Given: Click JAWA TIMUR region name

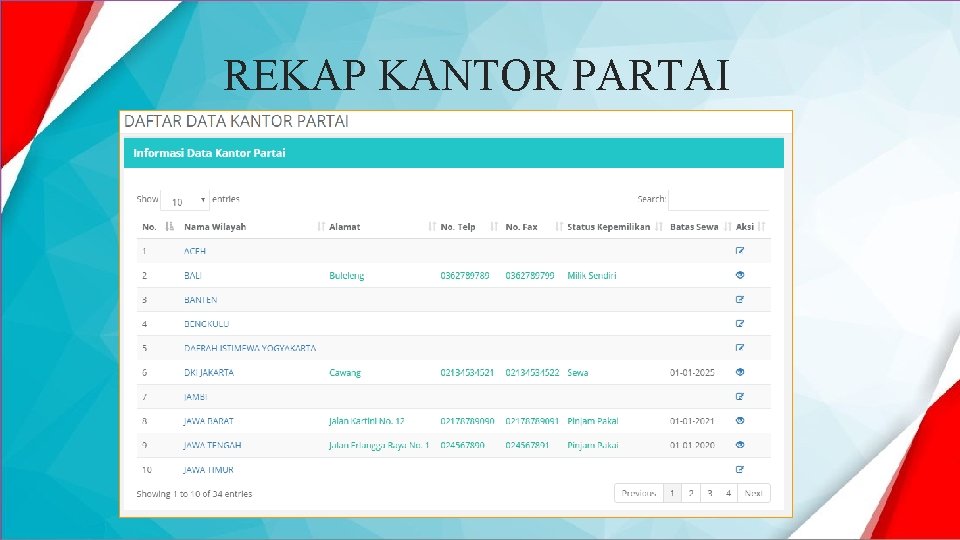Looking at the screenshot, I should tap(208, 470).
